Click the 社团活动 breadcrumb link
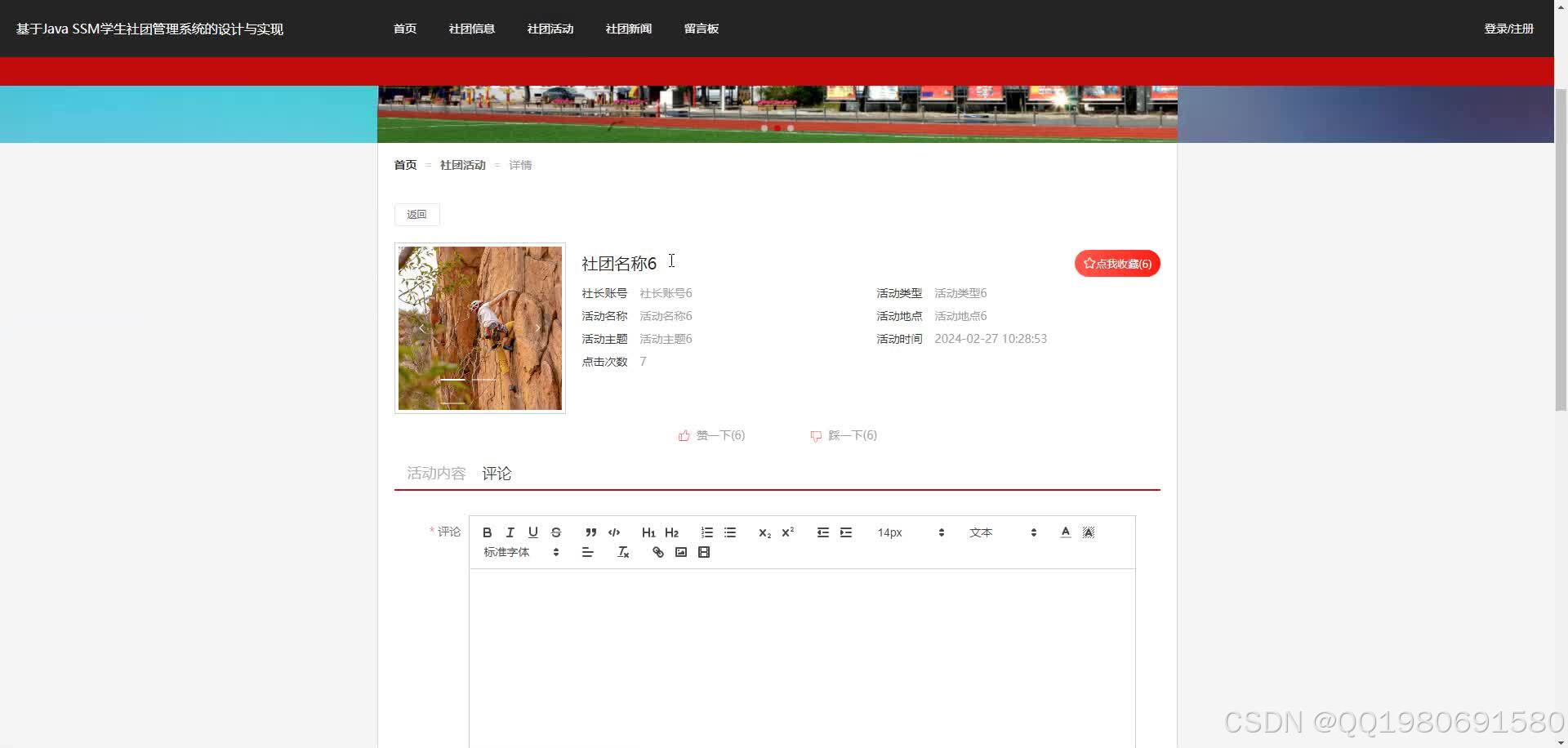Image resolution: width=1568 pixels, height=748 pixels. pos(463,165)
